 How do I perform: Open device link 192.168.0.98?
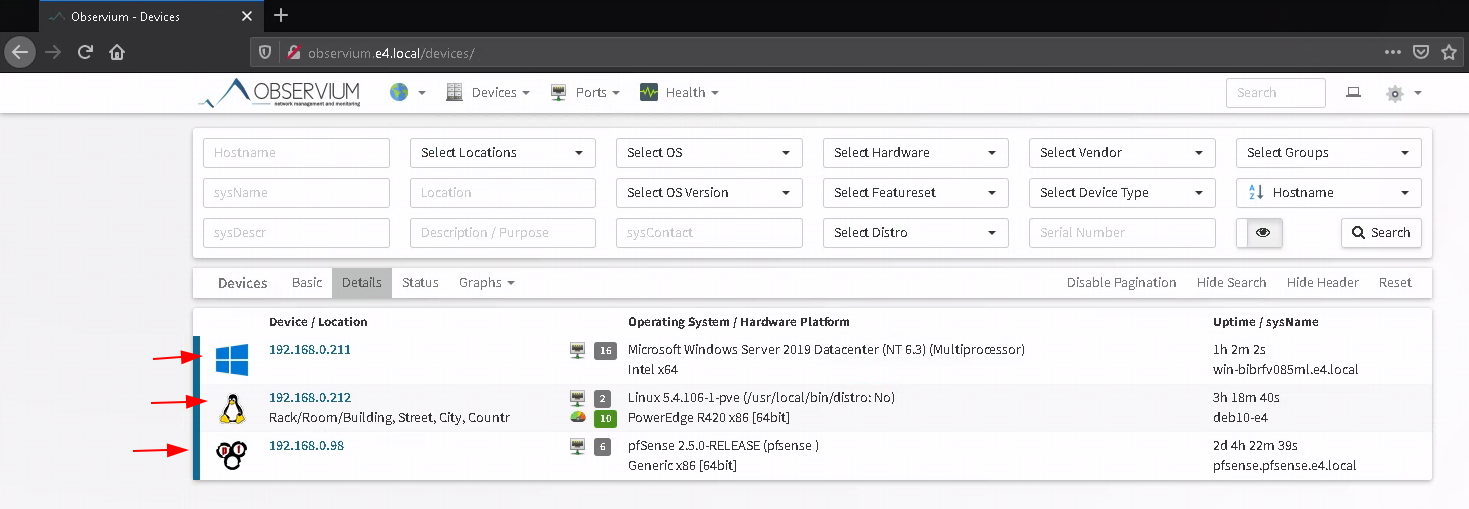tap(306, 446)
